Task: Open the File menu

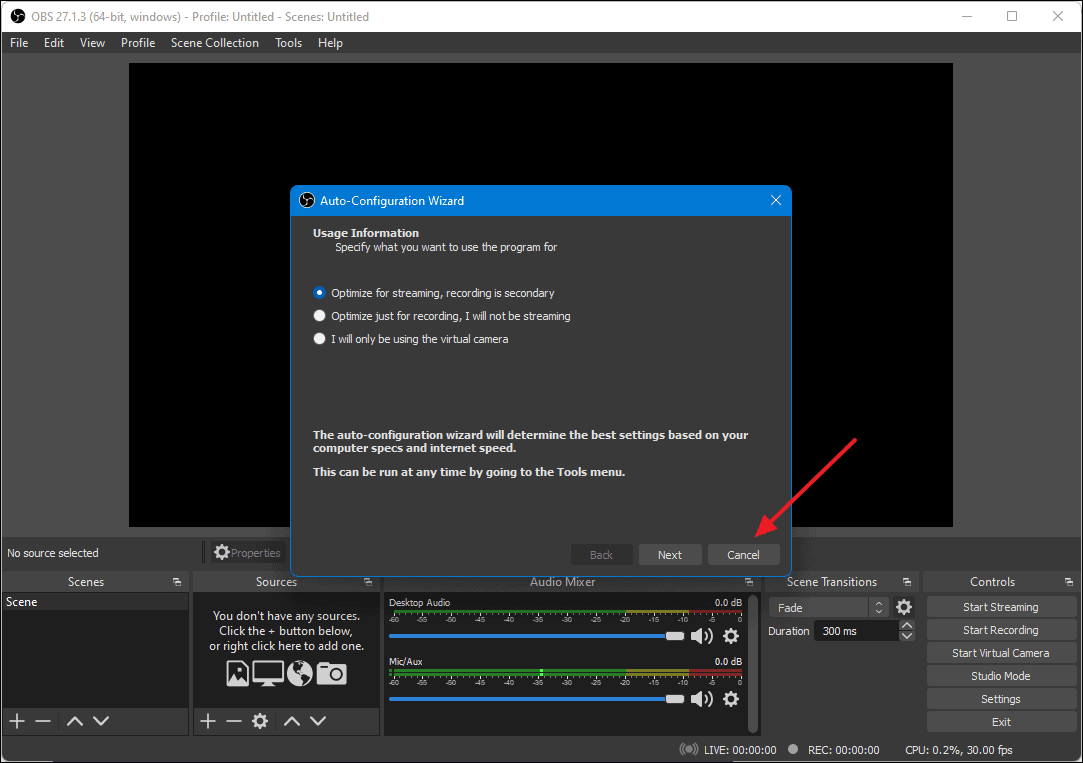Action: 19,43
